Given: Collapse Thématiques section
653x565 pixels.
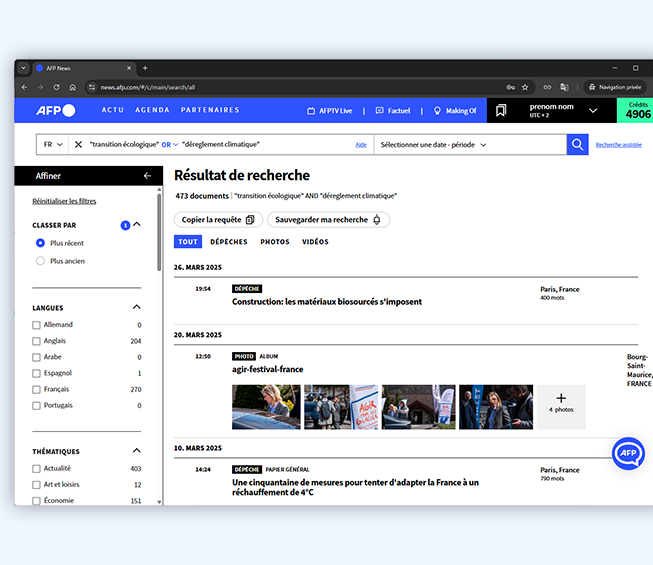Looking at the screenshot, I should point(137,451).
